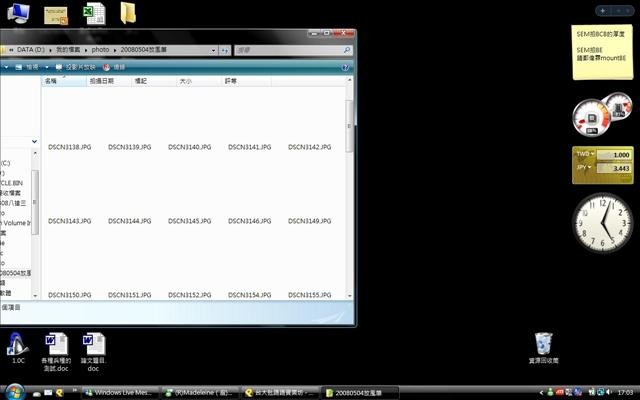The image size is (640, 400).
Task: Click the Explorer help question mark icon
Action: (345, 67)
